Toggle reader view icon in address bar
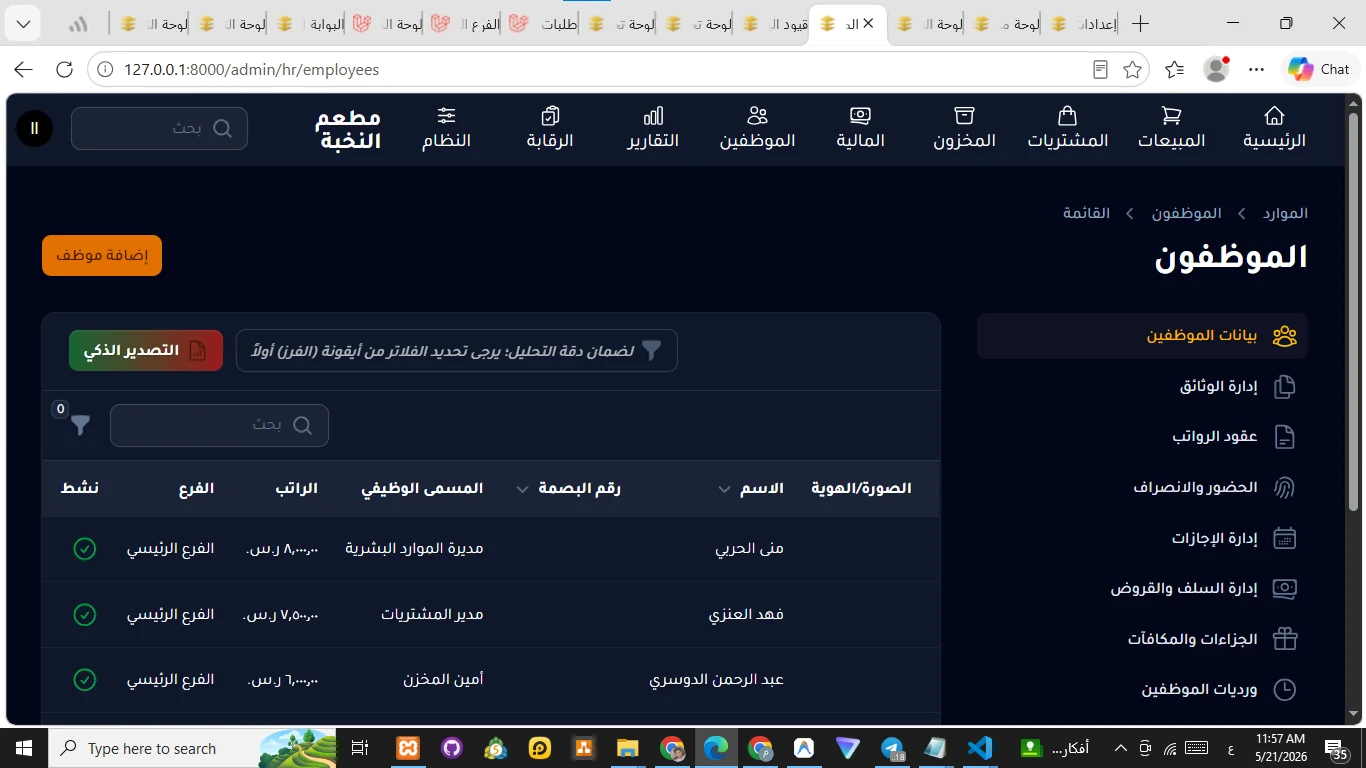The height and width of the screenshot is (768, 1366). (x=1100, y=70)
